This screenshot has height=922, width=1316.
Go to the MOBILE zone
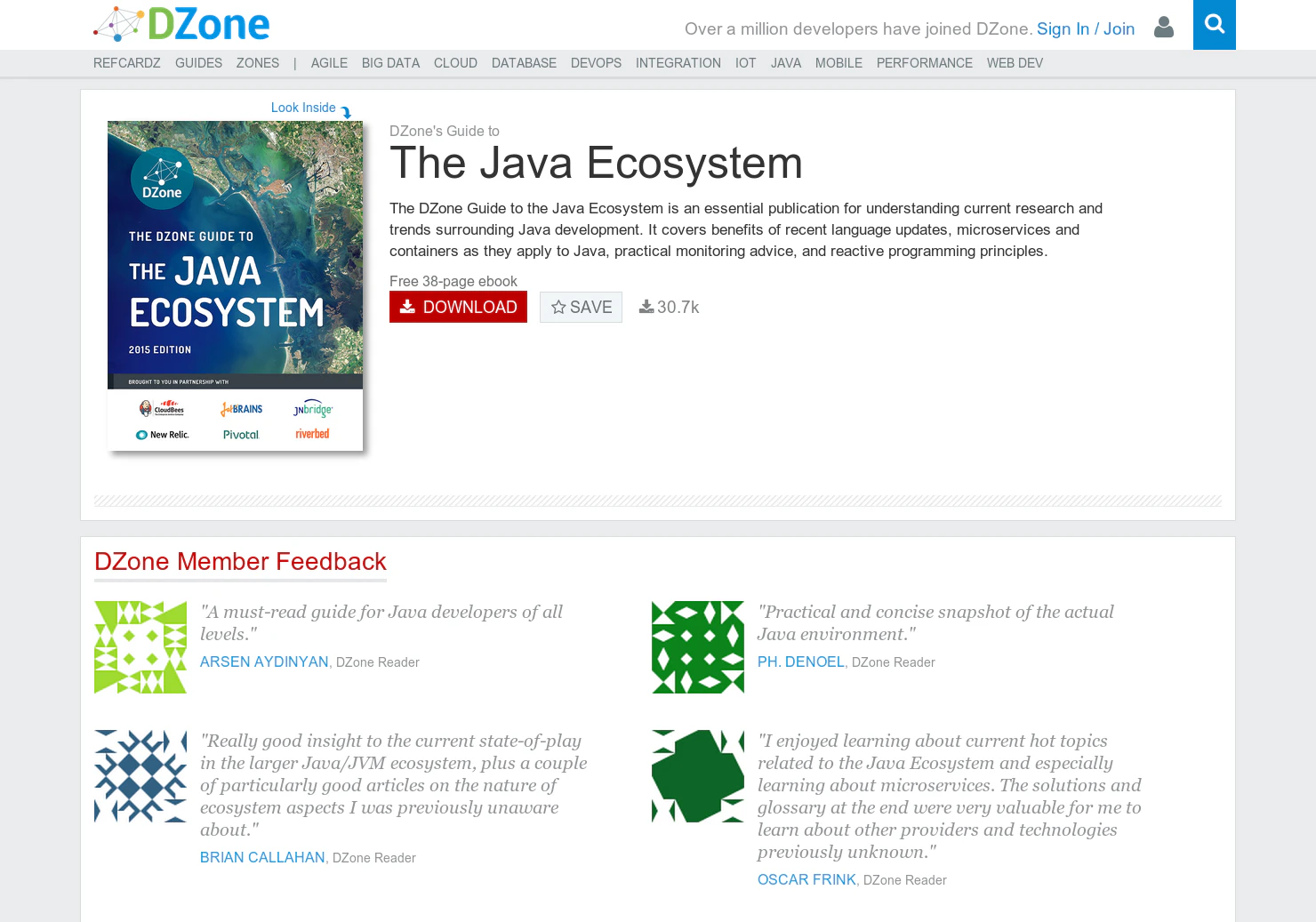(x=839, y=63)
